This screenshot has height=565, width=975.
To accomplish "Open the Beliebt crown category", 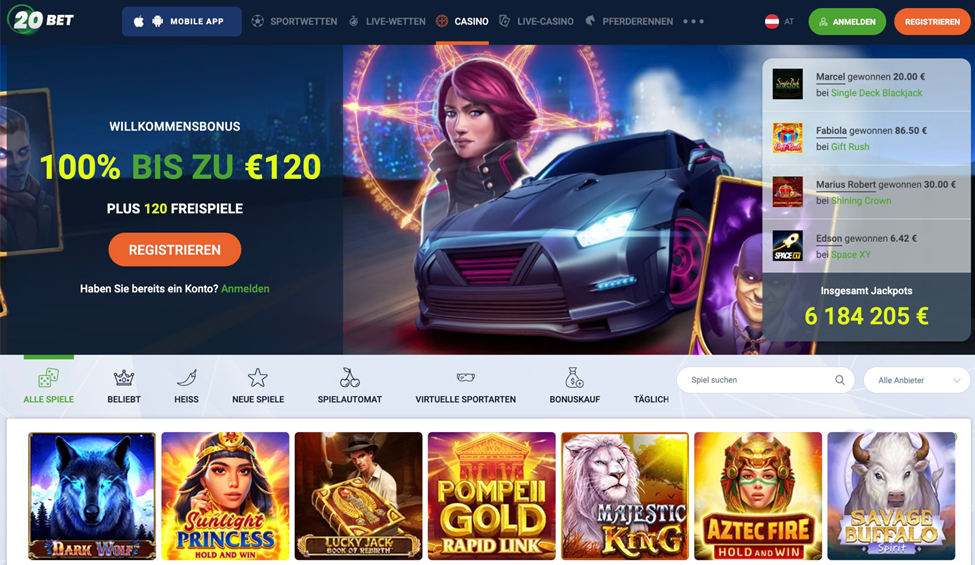I will click(x=124, y=386).
